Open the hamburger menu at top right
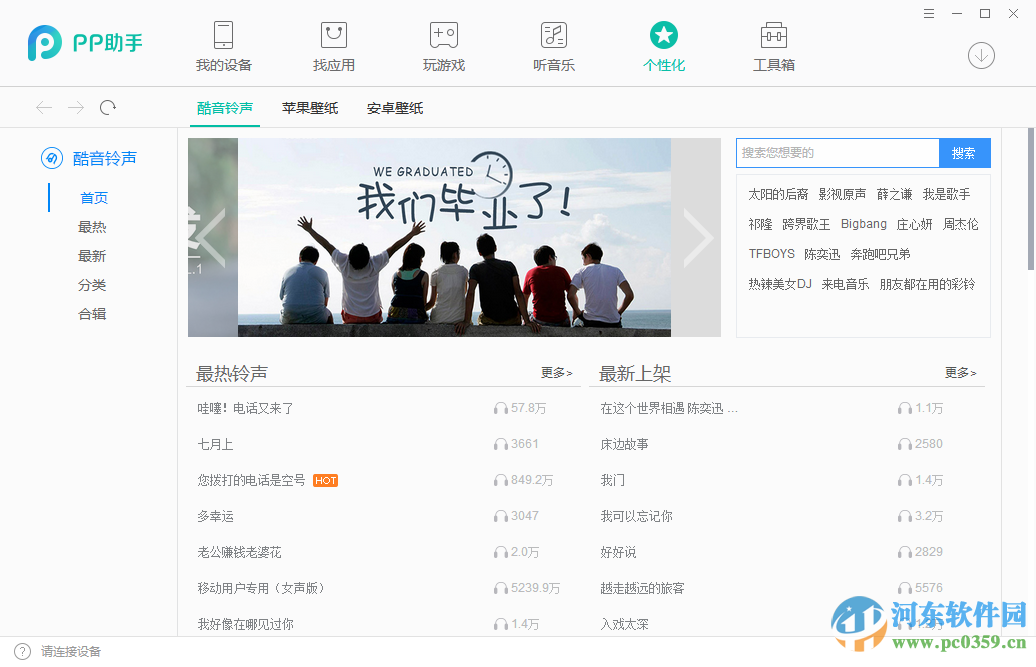The height and width of the screenshot is (667, 1036). click(x=928, y=13)
